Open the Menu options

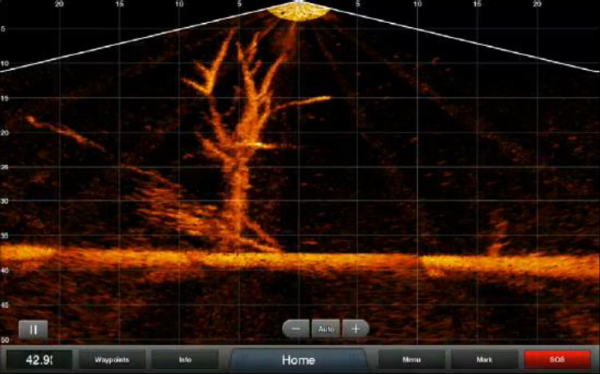[x=411, y=360]
